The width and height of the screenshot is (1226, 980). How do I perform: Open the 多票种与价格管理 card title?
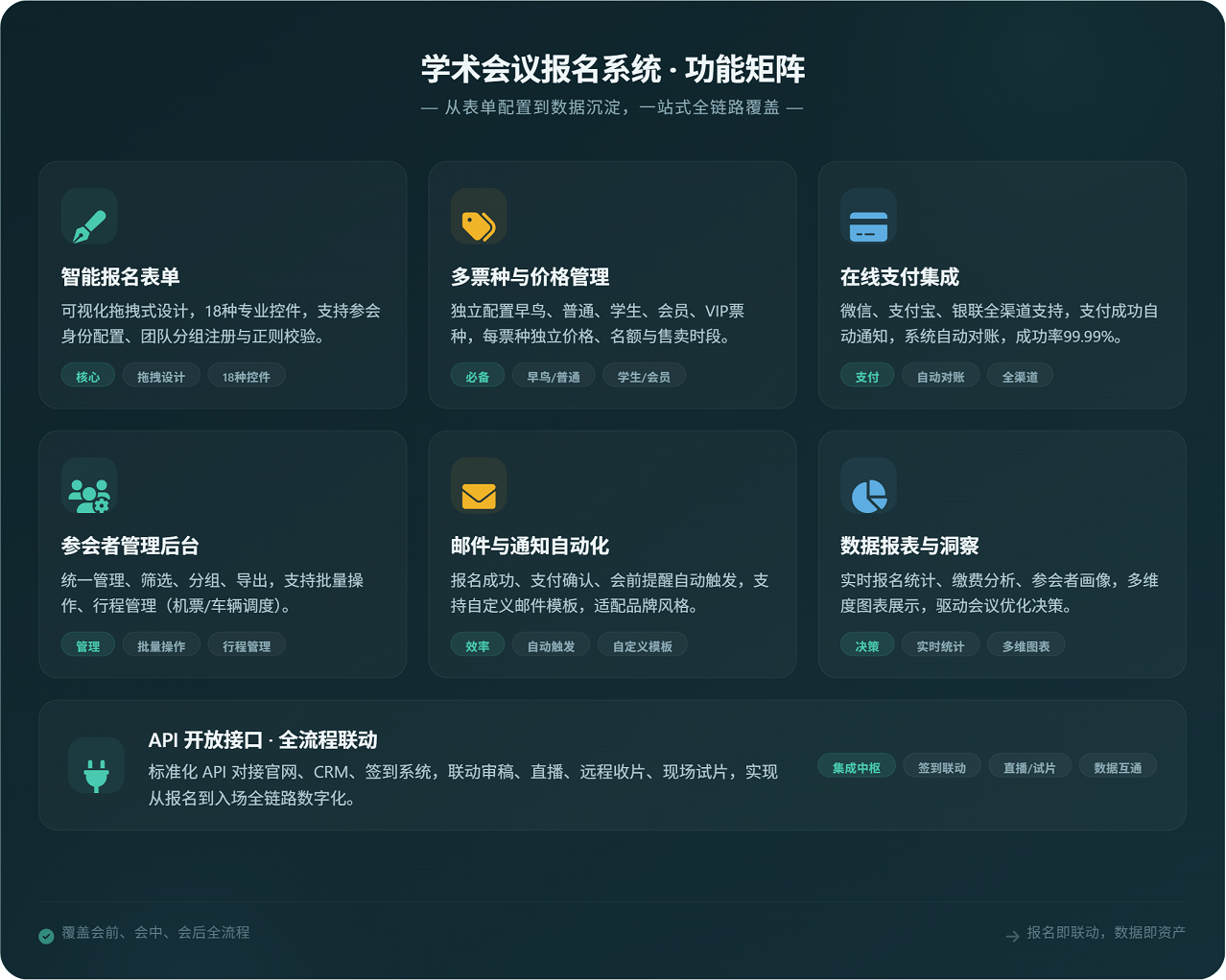tap(530, 277)
